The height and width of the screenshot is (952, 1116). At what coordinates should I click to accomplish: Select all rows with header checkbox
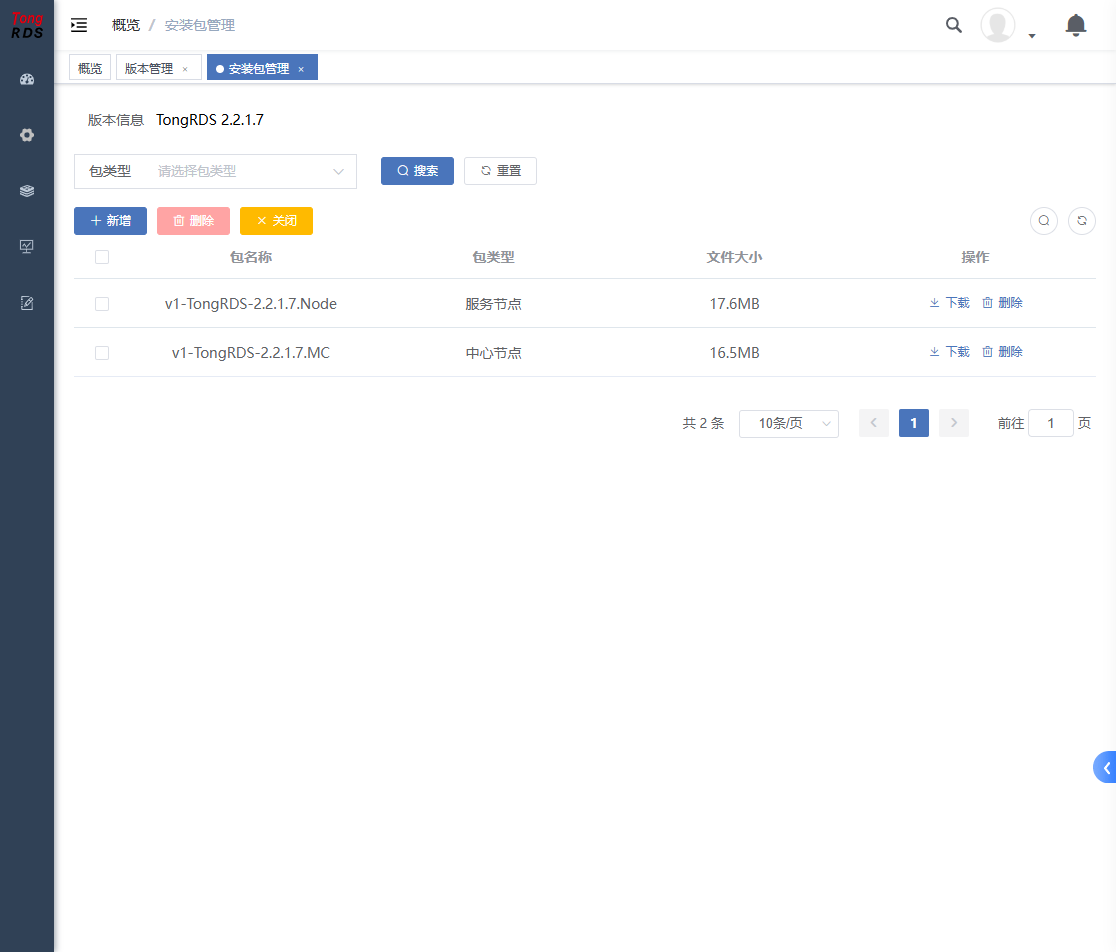102,257
